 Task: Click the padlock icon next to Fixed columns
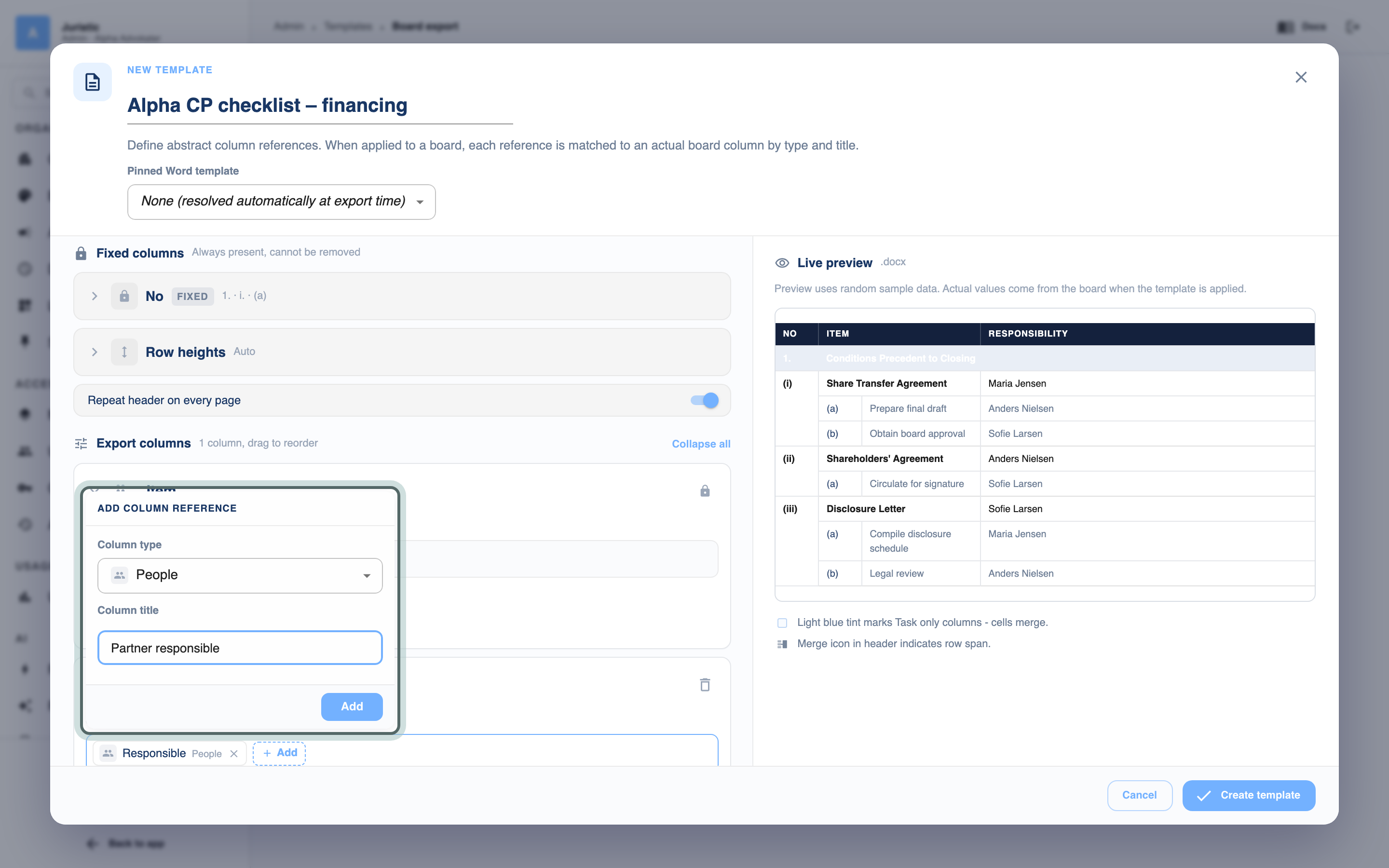point(81,253)
